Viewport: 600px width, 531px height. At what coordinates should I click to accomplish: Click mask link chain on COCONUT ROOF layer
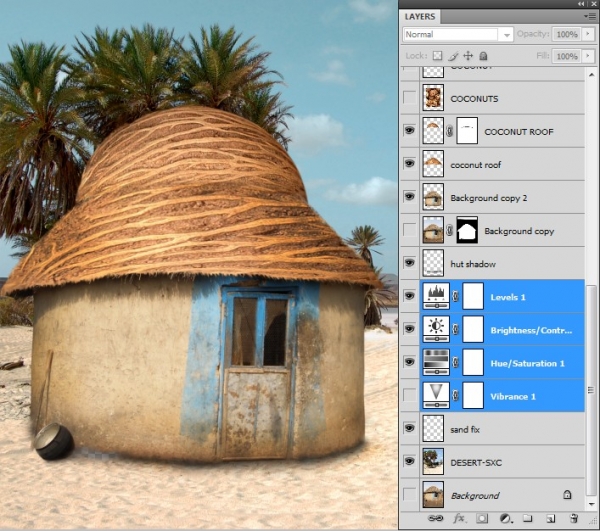coord(450,131)
